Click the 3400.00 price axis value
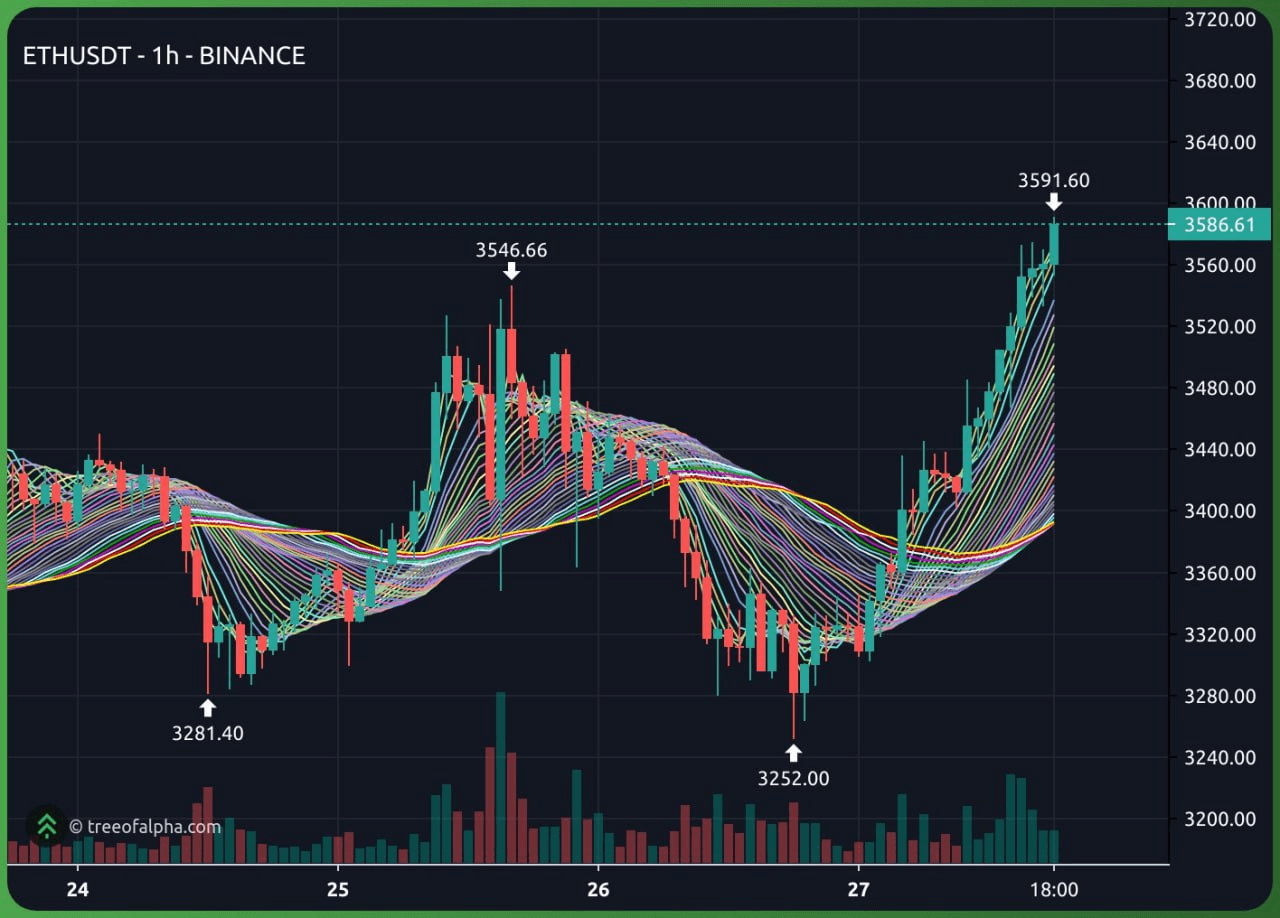 coord(1219,511)
